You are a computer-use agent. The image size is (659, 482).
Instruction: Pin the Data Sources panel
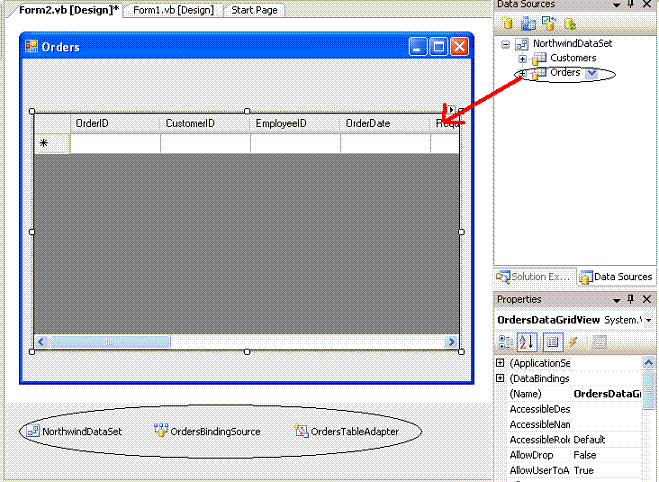[x=630, y=4]
